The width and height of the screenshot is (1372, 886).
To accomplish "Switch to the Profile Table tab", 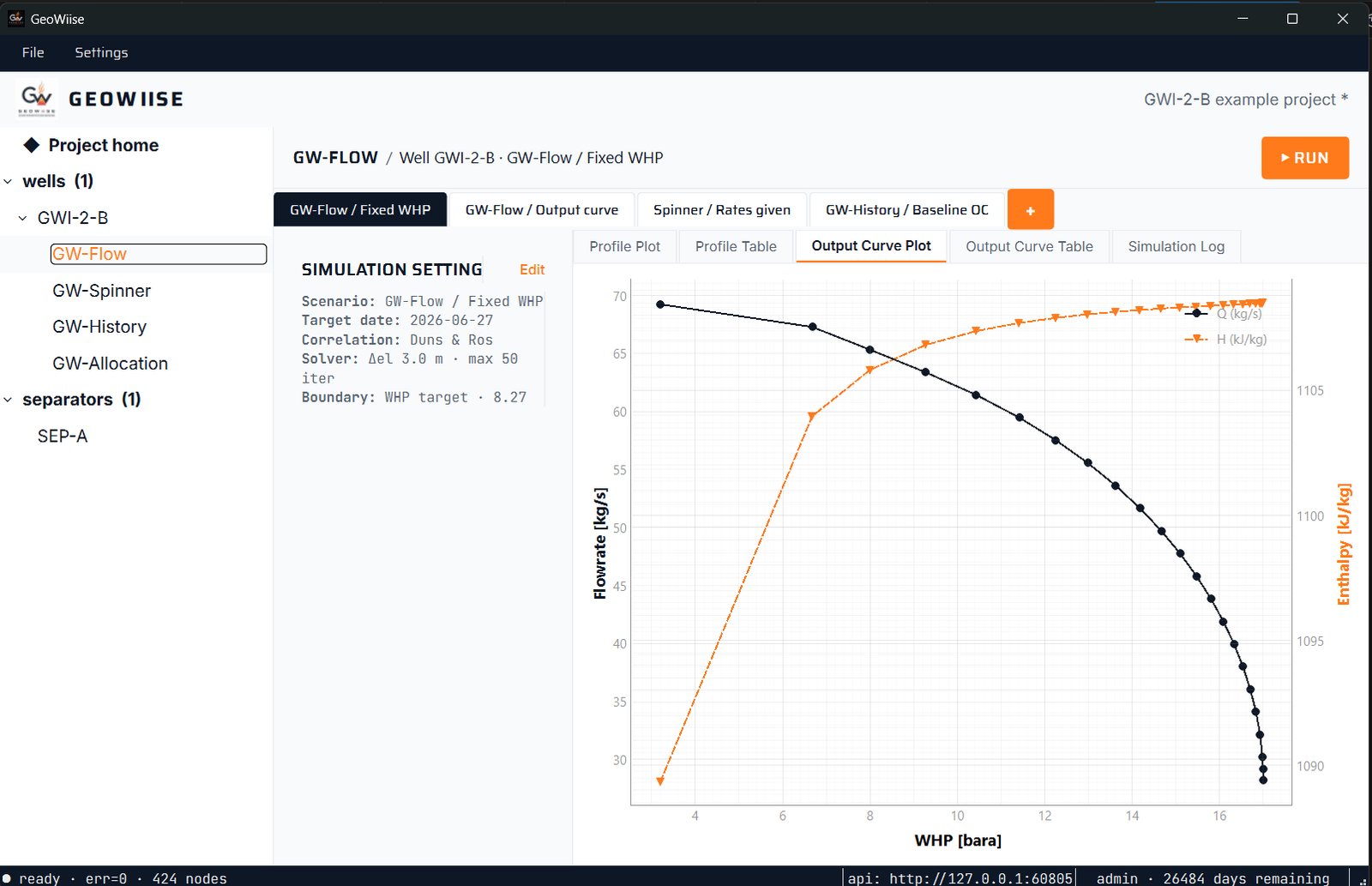I will coord(736,246).
